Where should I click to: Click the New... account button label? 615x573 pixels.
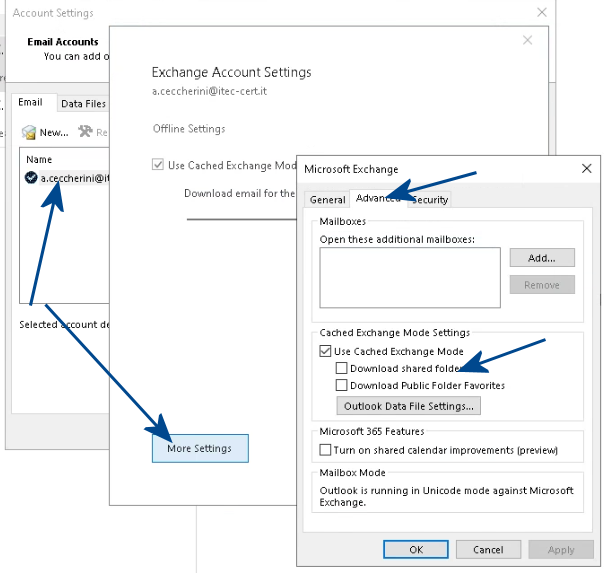54,133
